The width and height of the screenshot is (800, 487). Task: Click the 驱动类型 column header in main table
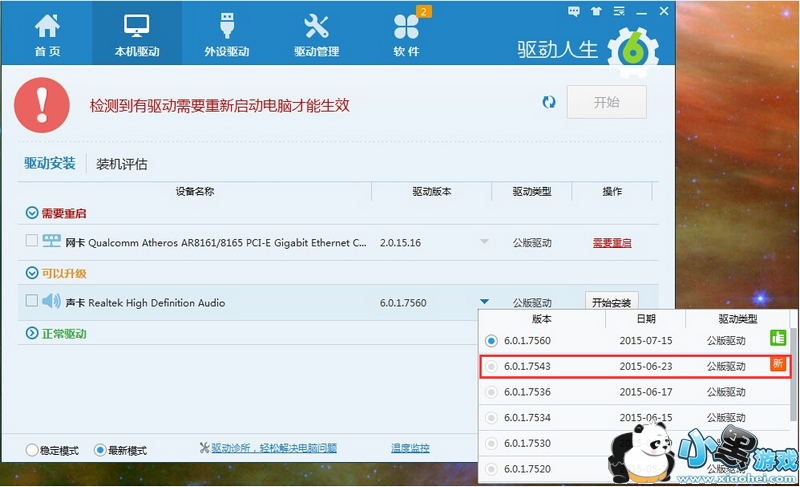click(x=532, y=191)
